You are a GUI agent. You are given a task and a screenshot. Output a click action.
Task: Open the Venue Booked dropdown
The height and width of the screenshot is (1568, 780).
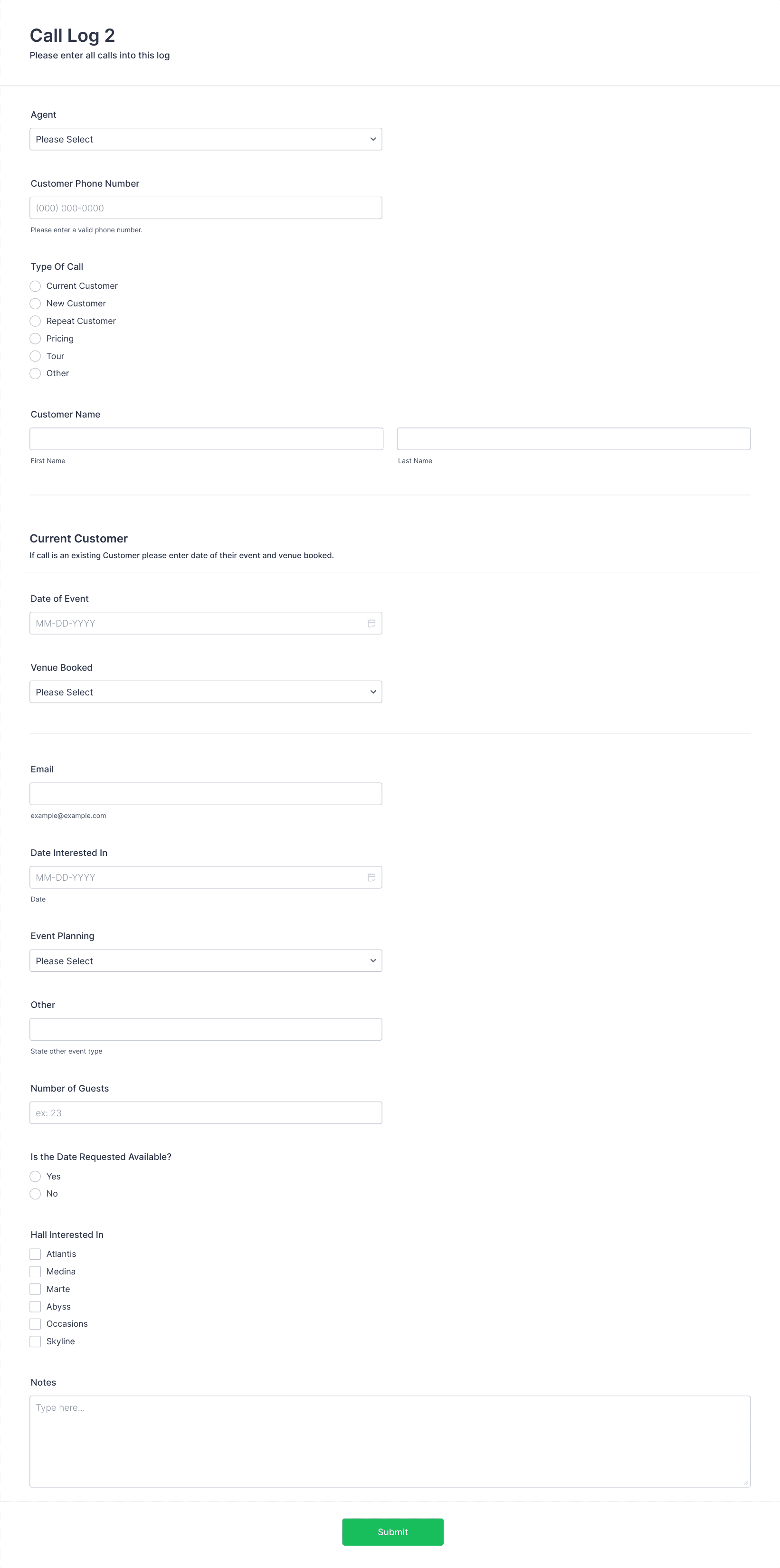pos(206,692)
